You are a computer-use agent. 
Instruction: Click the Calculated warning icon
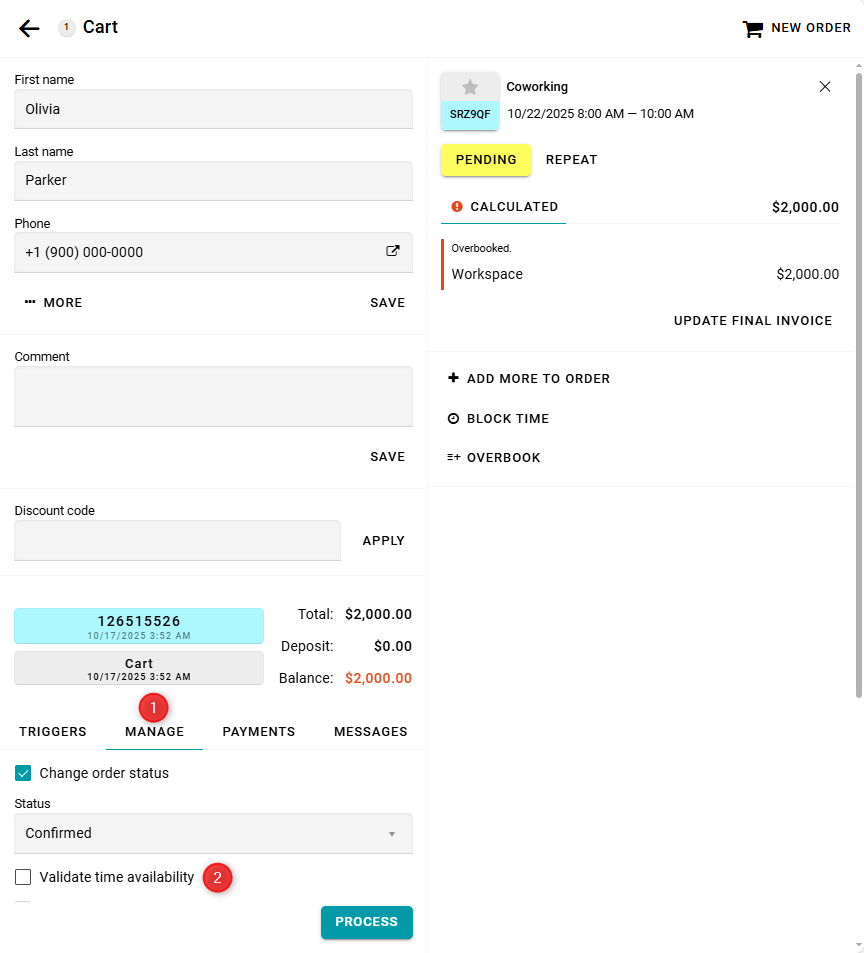click(457, 207)
